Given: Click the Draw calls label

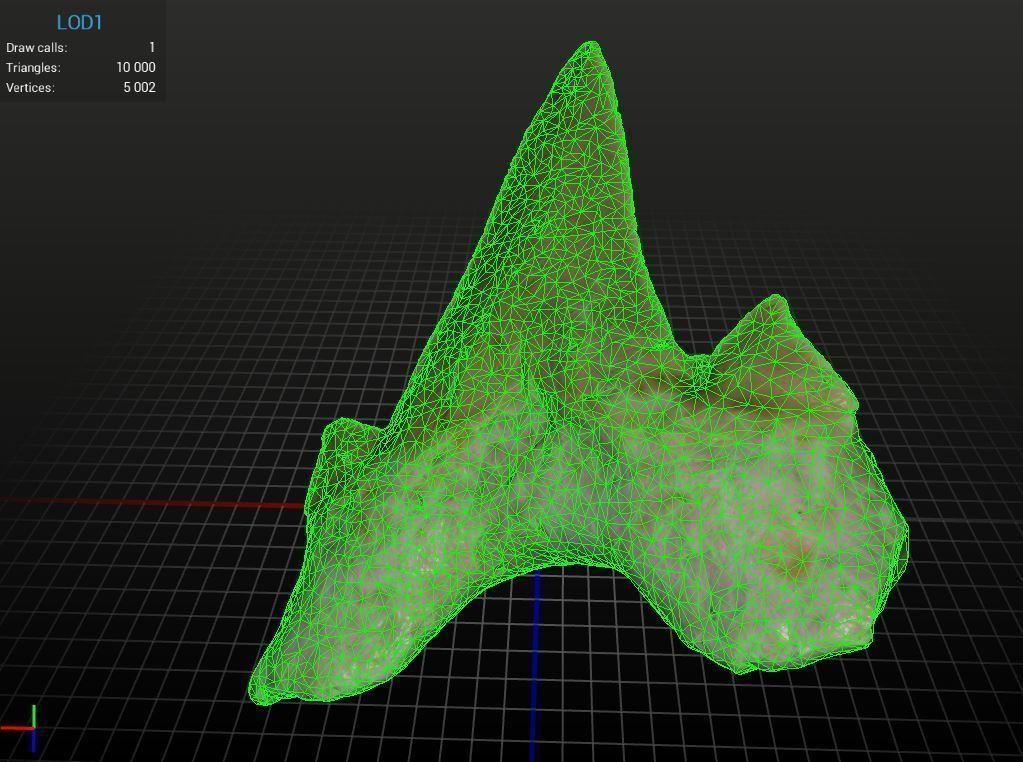Looking at the screenshot, I should tap(37, 48).
